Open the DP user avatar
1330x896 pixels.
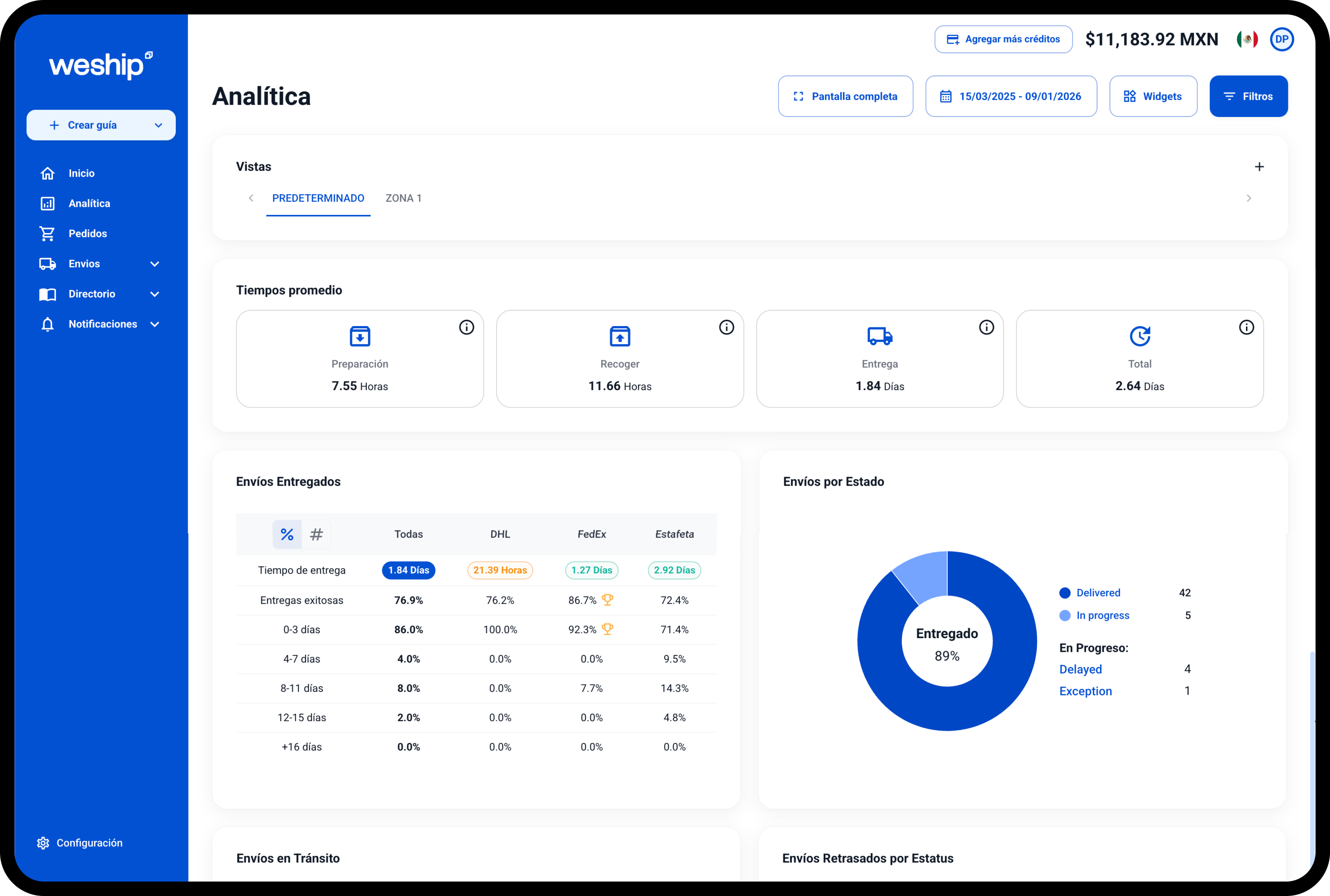click(1282, 39)
